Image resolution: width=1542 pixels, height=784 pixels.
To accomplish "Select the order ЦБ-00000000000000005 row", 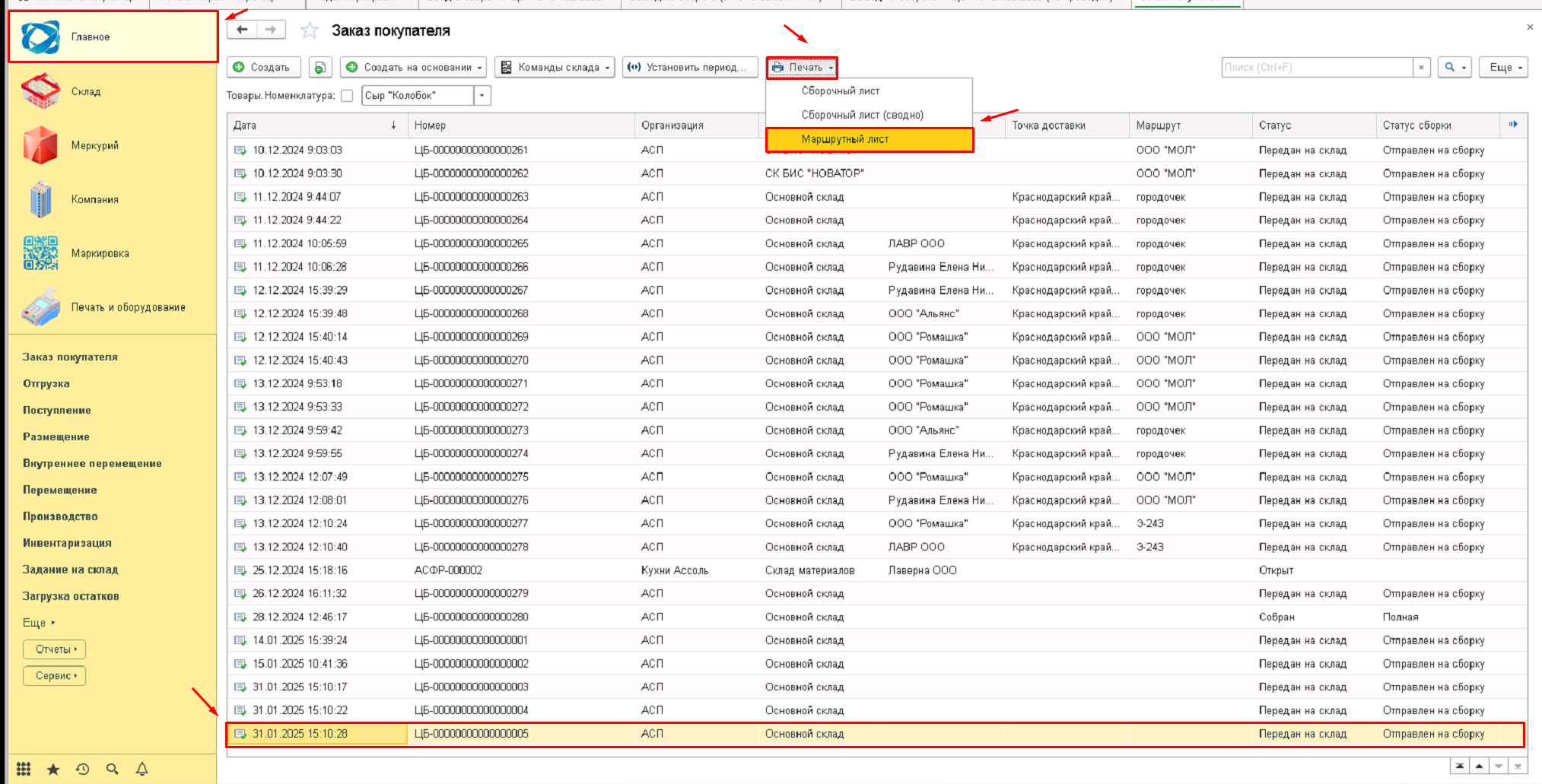I will 471,734.
